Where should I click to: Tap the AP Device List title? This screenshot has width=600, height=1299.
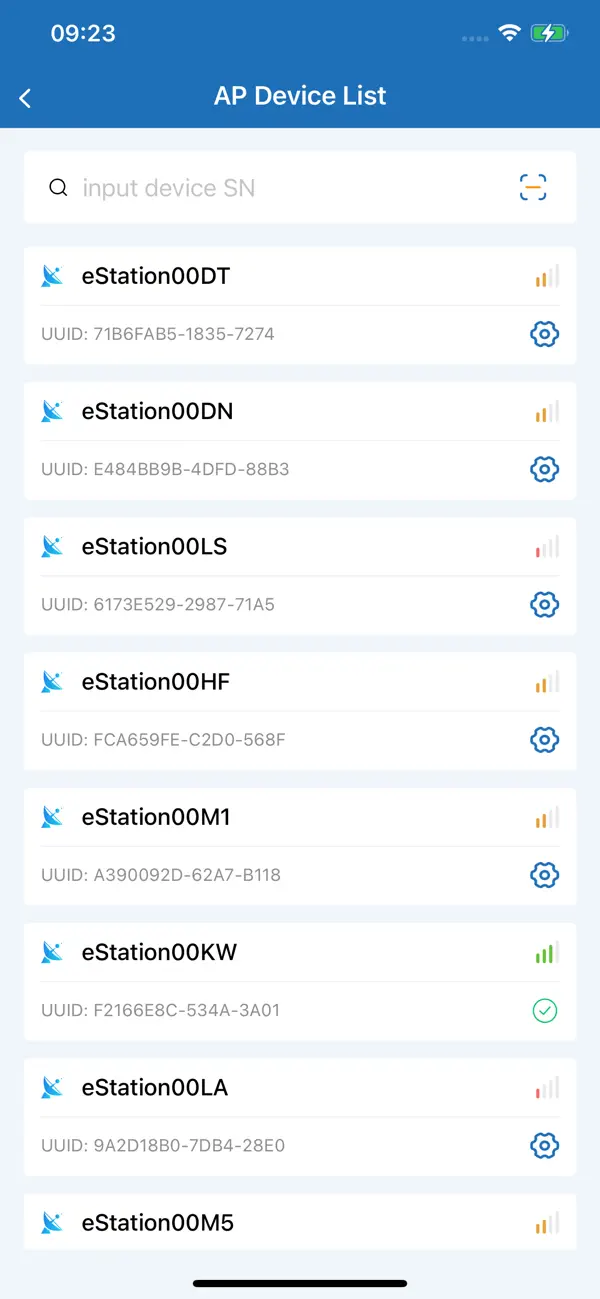point(300,96)
